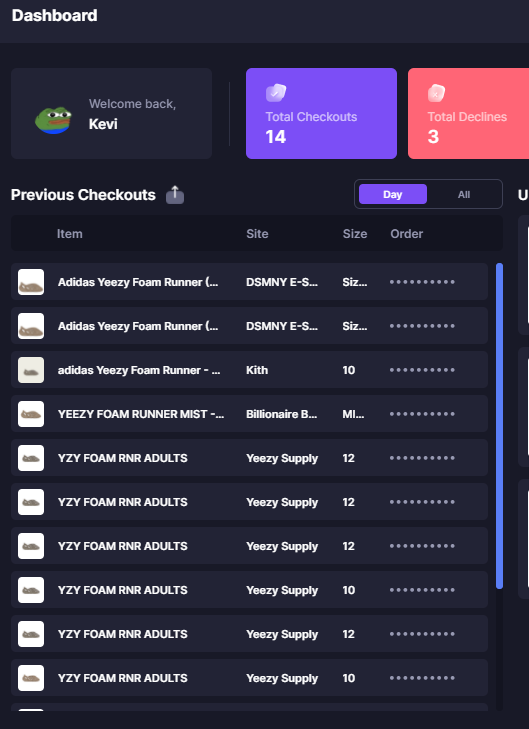Image resolution: width=529 pixels, height=729 pixels.
Task: Switch to the All filter
Action: click(x=464, y=194)
